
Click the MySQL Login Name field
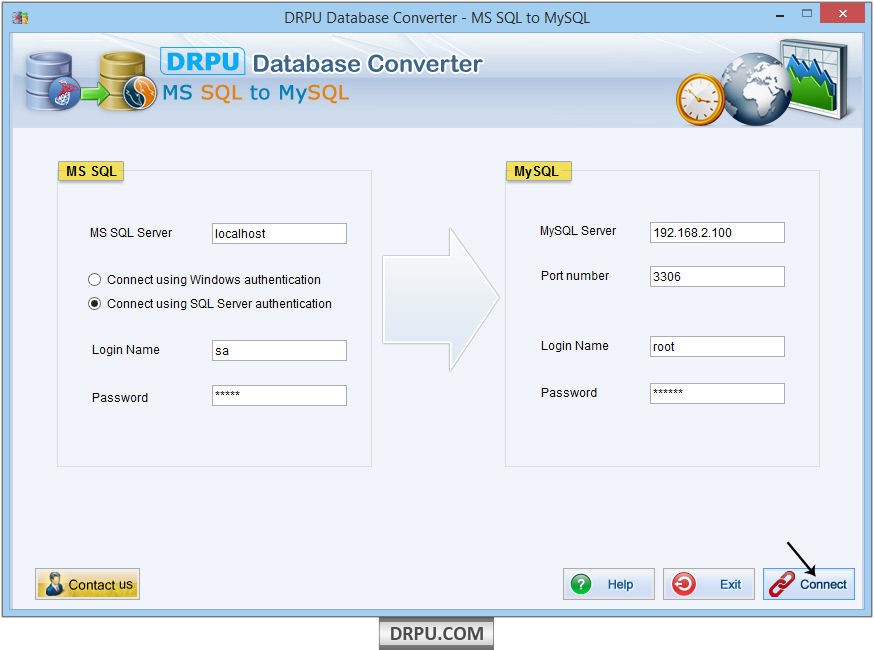[x=717, y=346]
